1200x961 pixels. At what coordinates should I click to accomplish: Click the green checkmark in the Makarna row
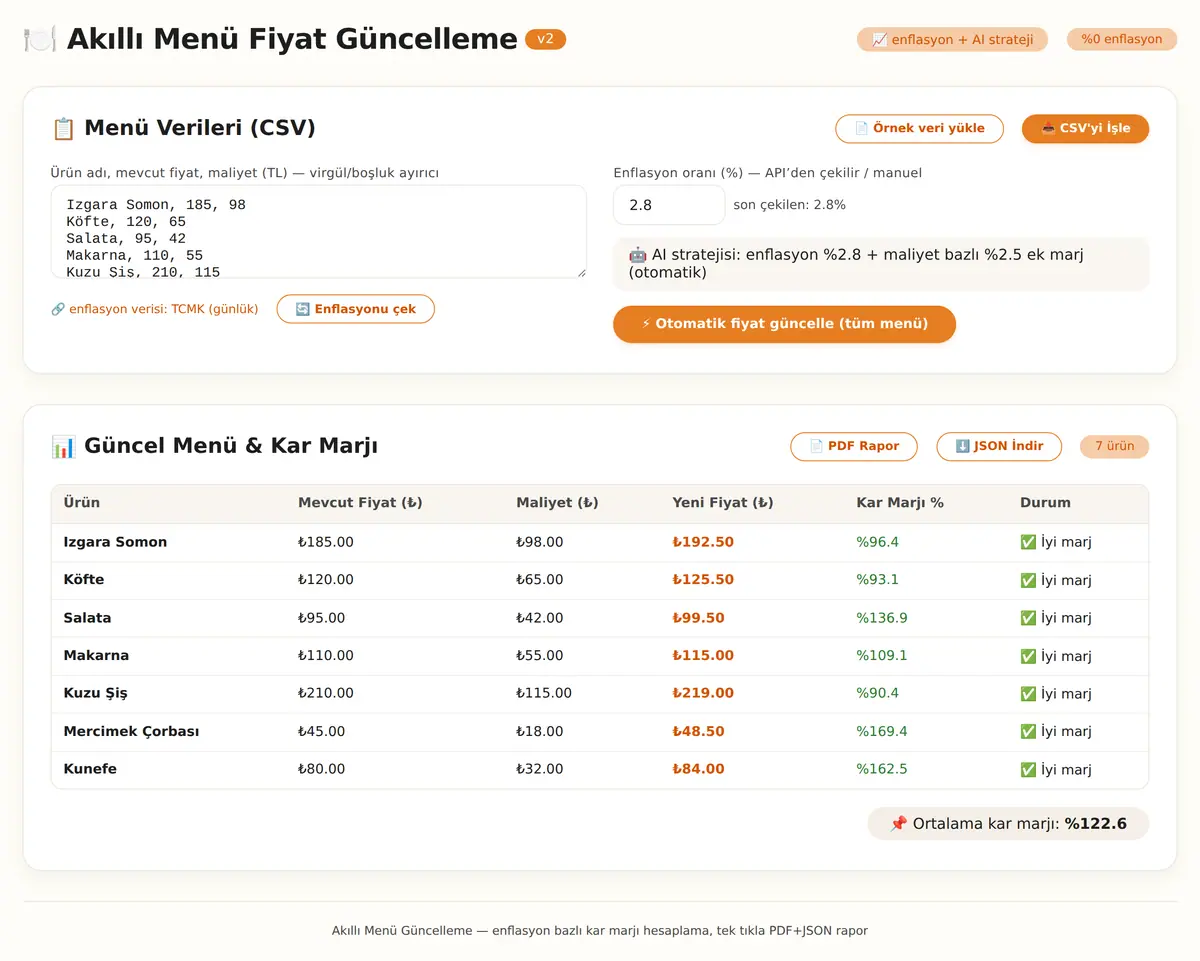(x=1028, y=656)
